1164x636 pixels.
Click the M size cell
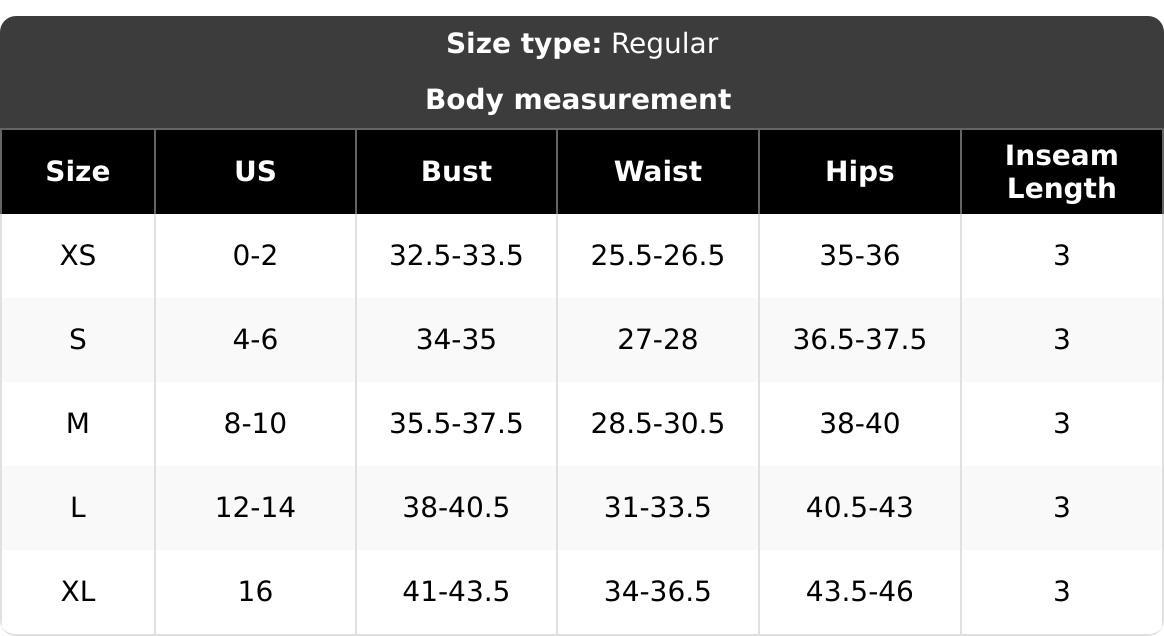[78, 424]
